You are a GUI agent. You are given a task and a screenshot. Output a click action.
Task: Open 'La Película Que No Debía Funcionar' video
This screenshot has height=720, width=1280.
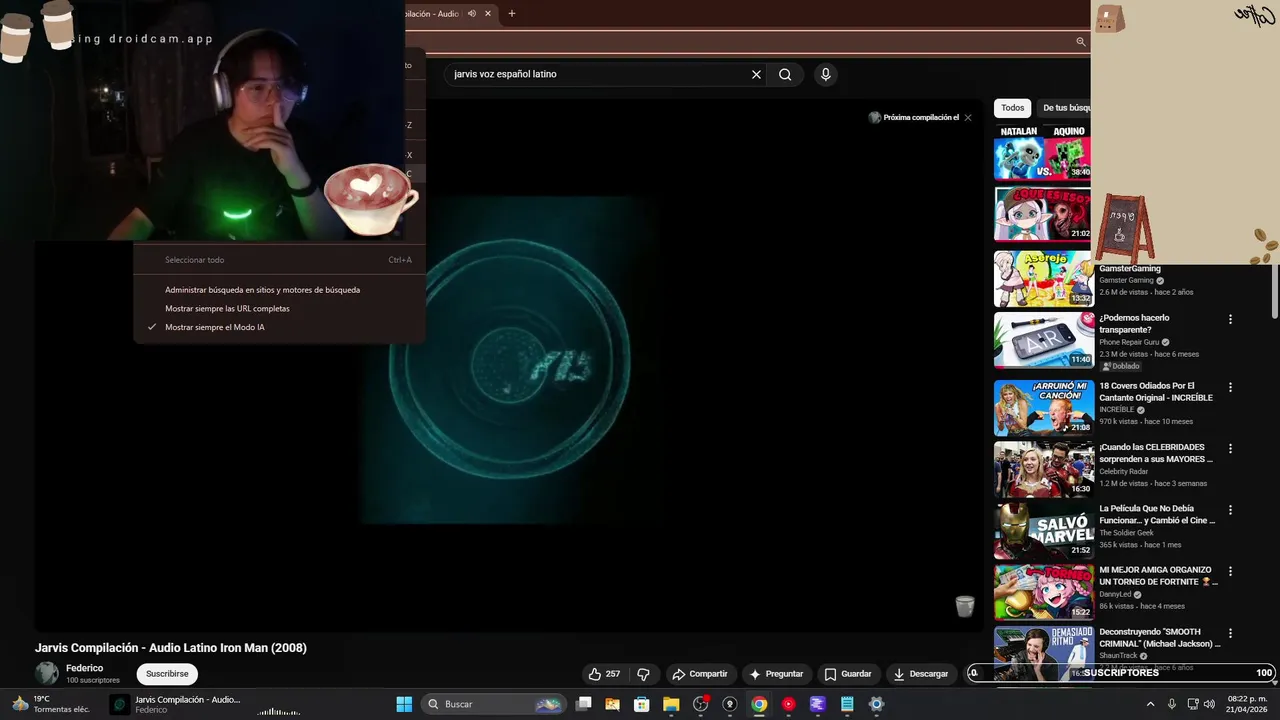pyautogui.click(x=1157, y=514)
